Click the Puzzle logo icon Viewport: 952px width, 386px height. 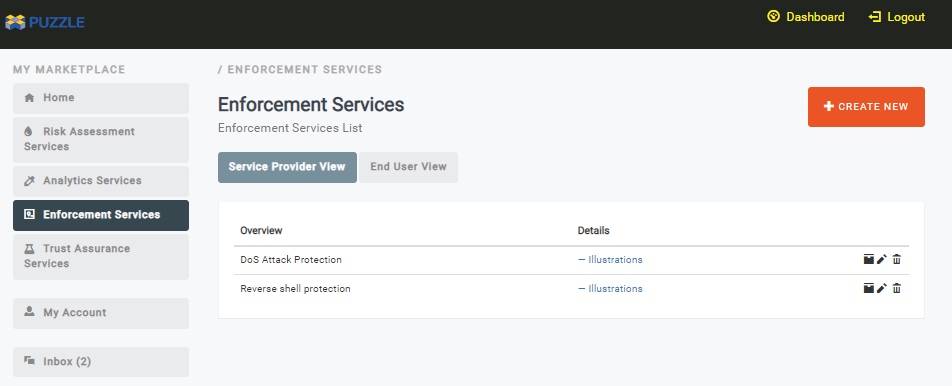(x=15, y=22)
